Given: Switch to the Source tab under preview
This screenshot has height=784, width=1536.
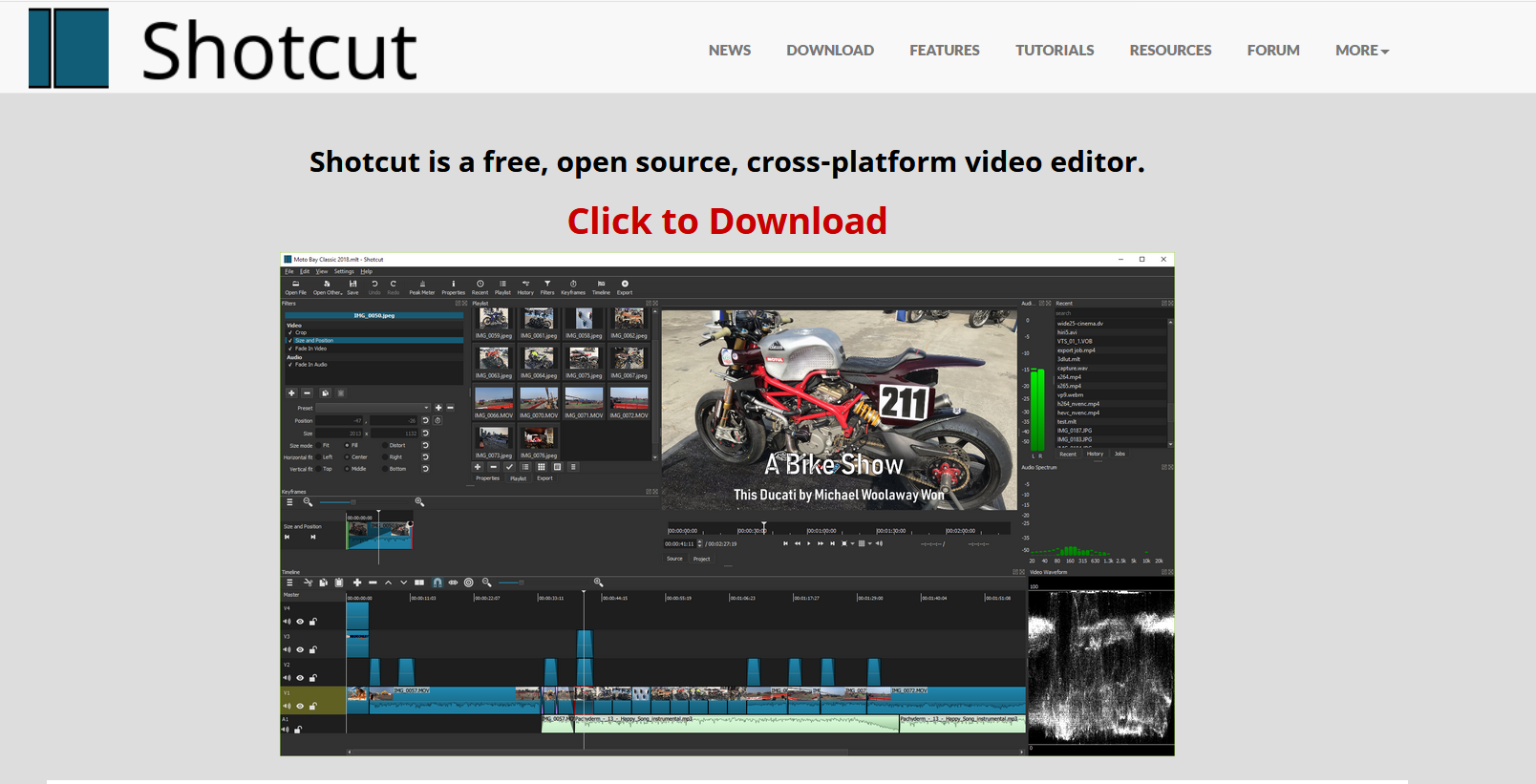Looking at the screenshot, I should pos(674,559).
